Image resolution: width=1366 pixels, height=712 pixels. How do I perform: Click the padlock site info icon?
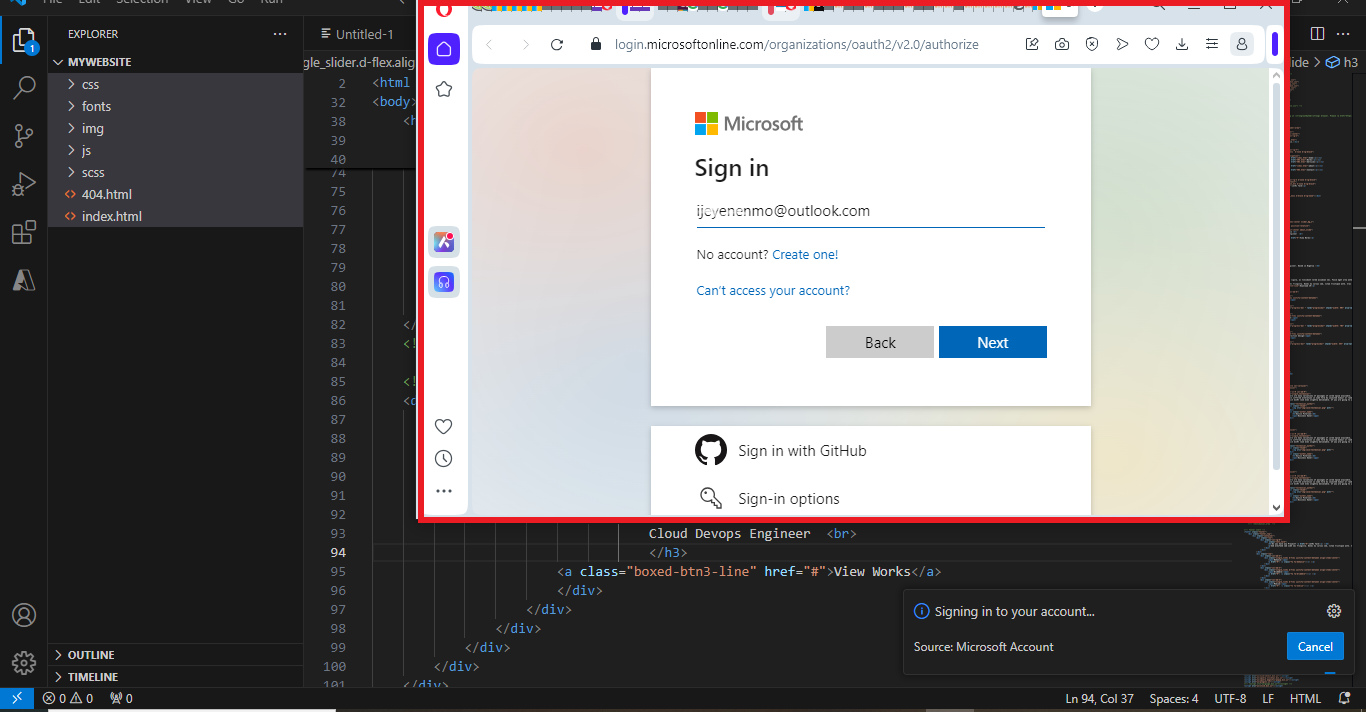(x=596, y=44)
